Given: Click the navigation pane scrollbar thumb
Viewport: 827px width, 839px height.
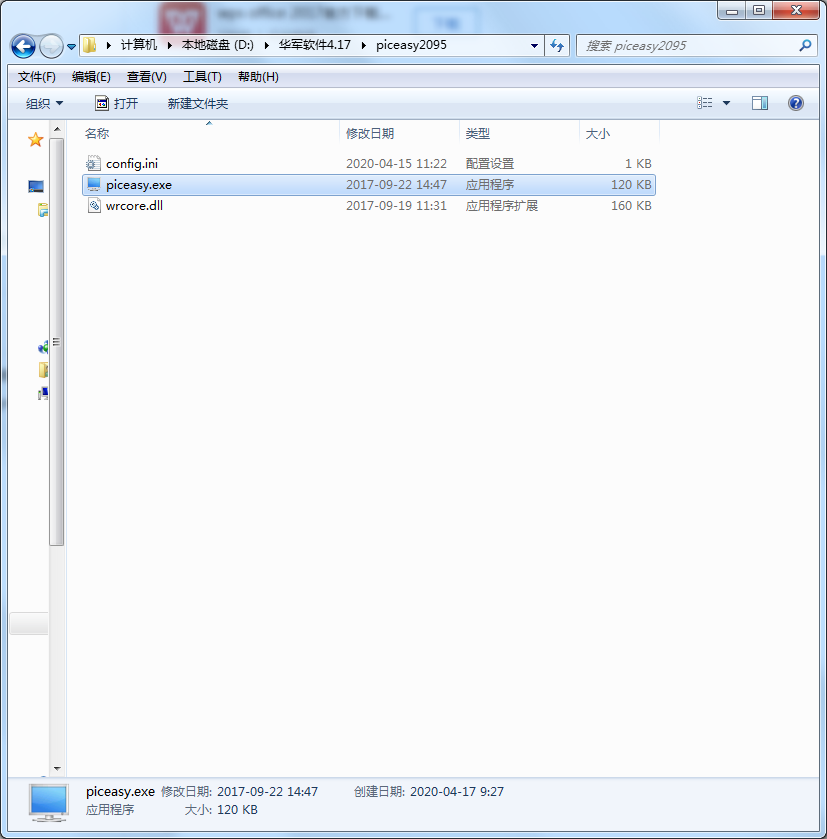Looking at the screenshot, I should point(57,342).
